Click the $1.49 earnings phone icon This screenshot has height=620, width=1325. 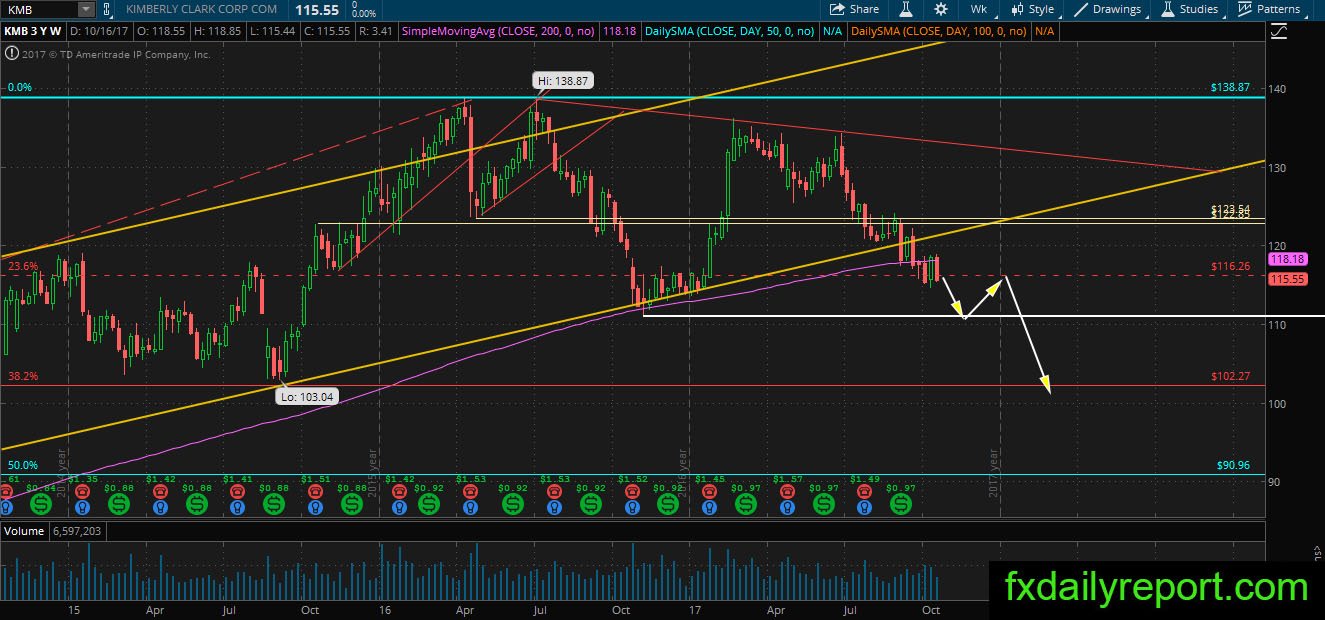click(865, 491)
